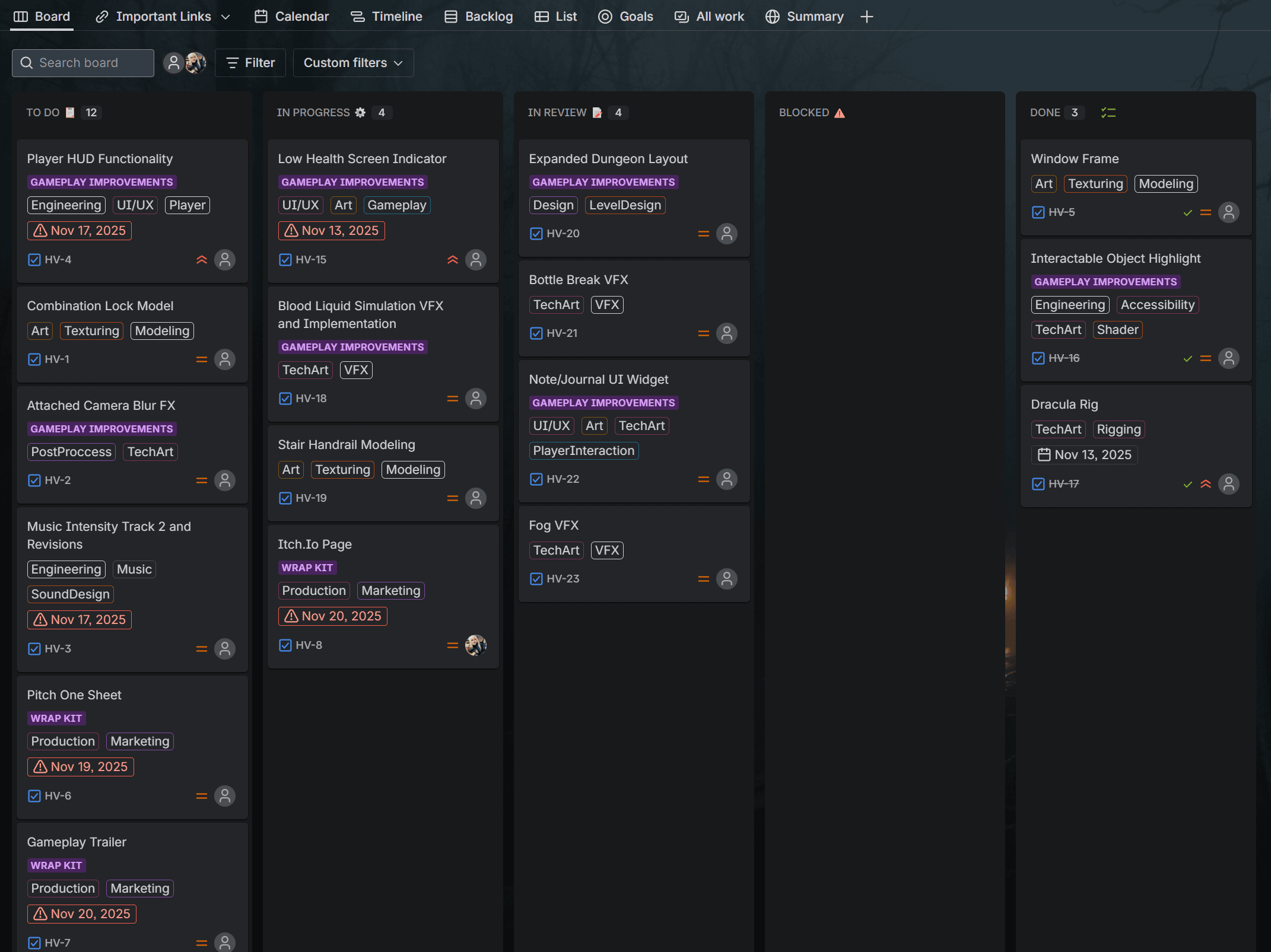Viewport: 1271px width, 952px height.
Task: Click the Filter button
Action: [250, 63]
